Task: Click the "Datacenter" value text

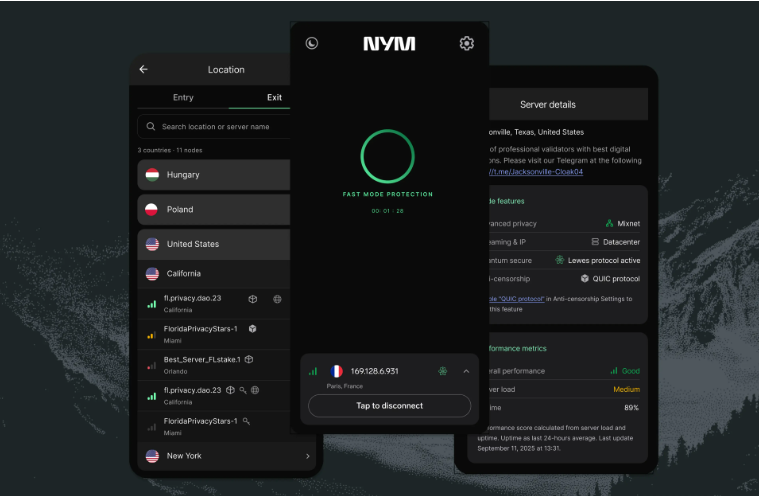Action: 621,242
